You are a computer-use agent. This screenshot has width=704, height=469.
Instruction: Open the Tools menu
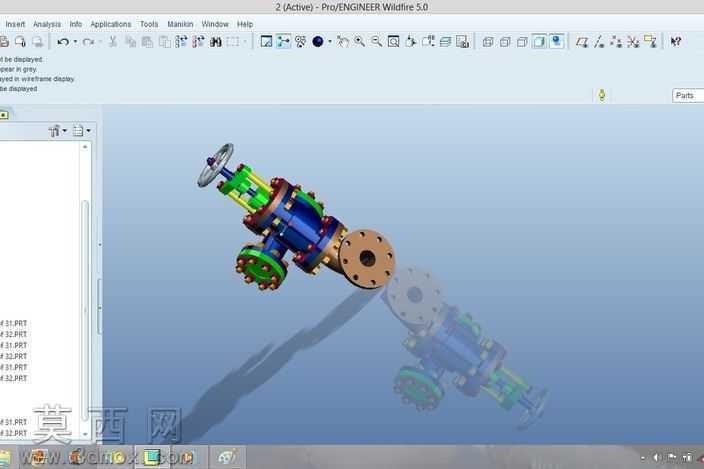[x=149, y=24]
